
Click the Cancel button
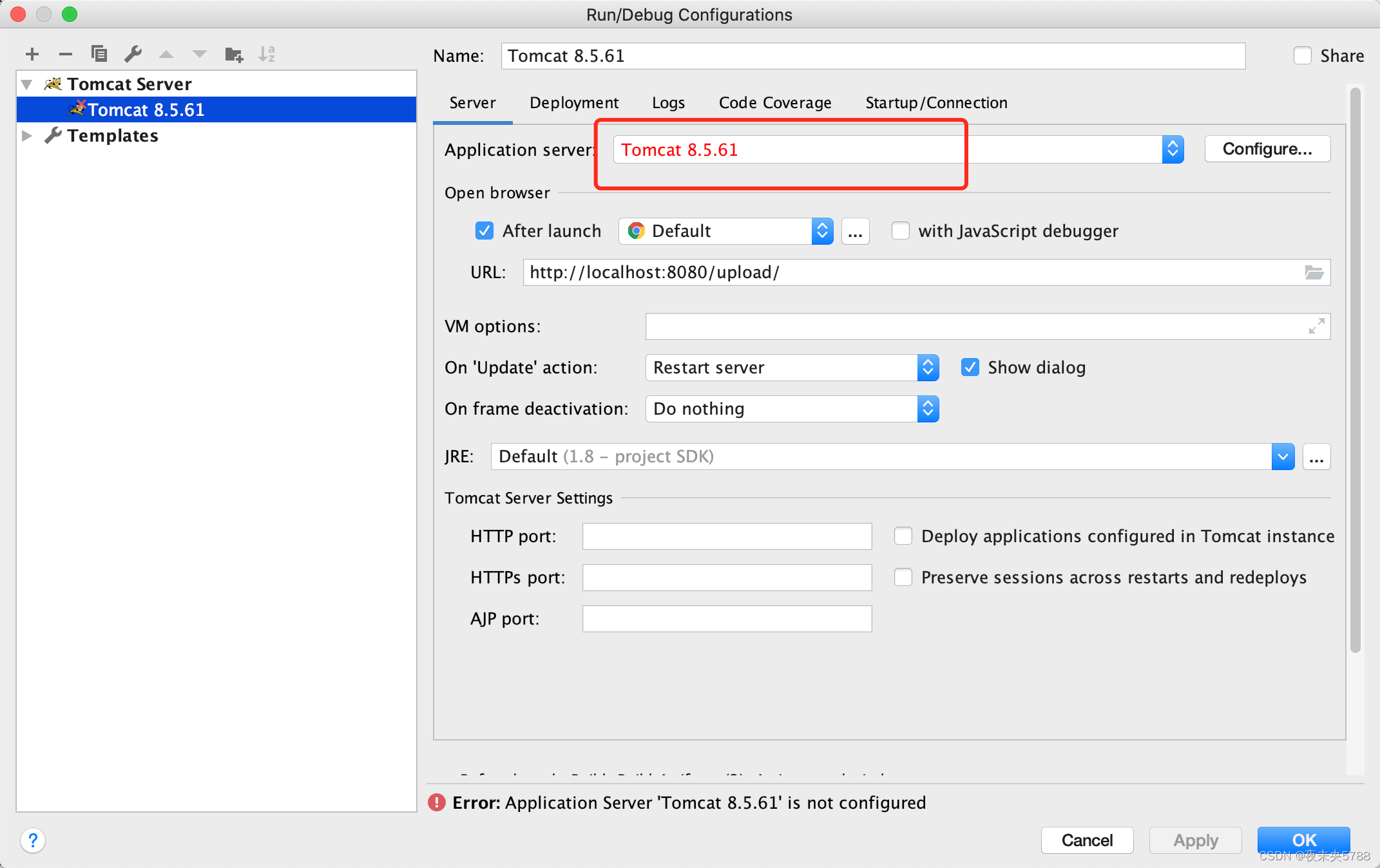click(1087, 840)
